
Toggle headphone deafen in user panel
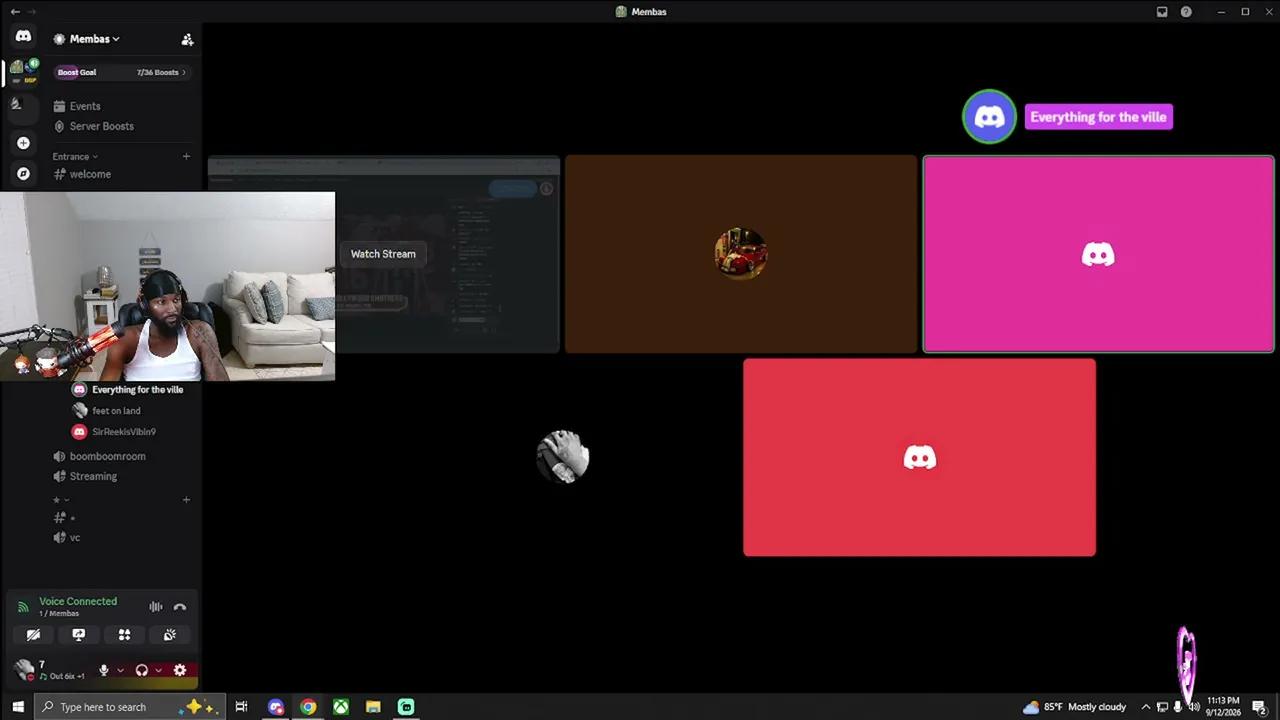click(x=142, y=670)
